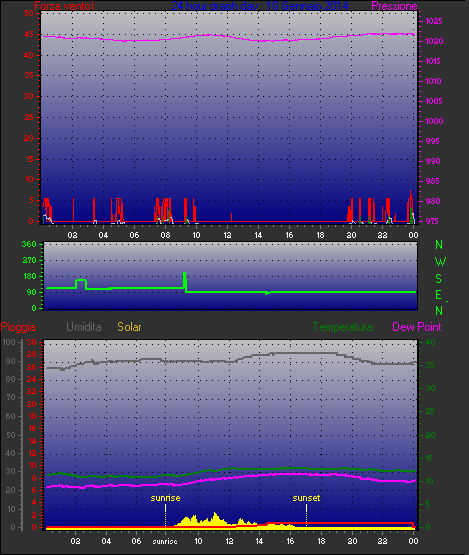Click the 1020 pressure axis value
469x555 pixels.
pyautogui.click(x=434, y=41)
